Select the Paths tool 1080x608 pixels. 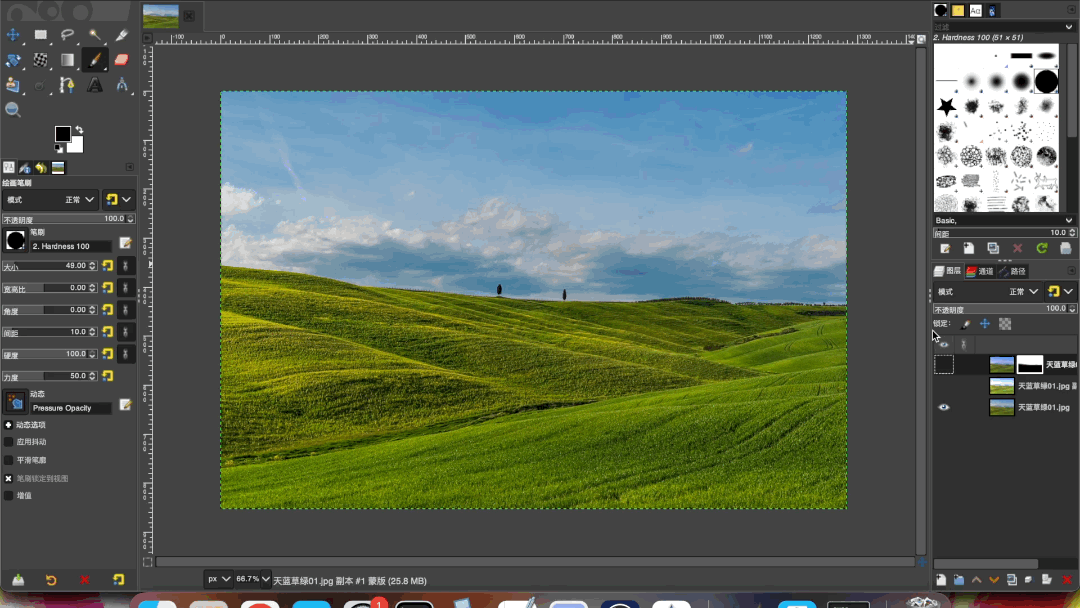pos(68,85)
